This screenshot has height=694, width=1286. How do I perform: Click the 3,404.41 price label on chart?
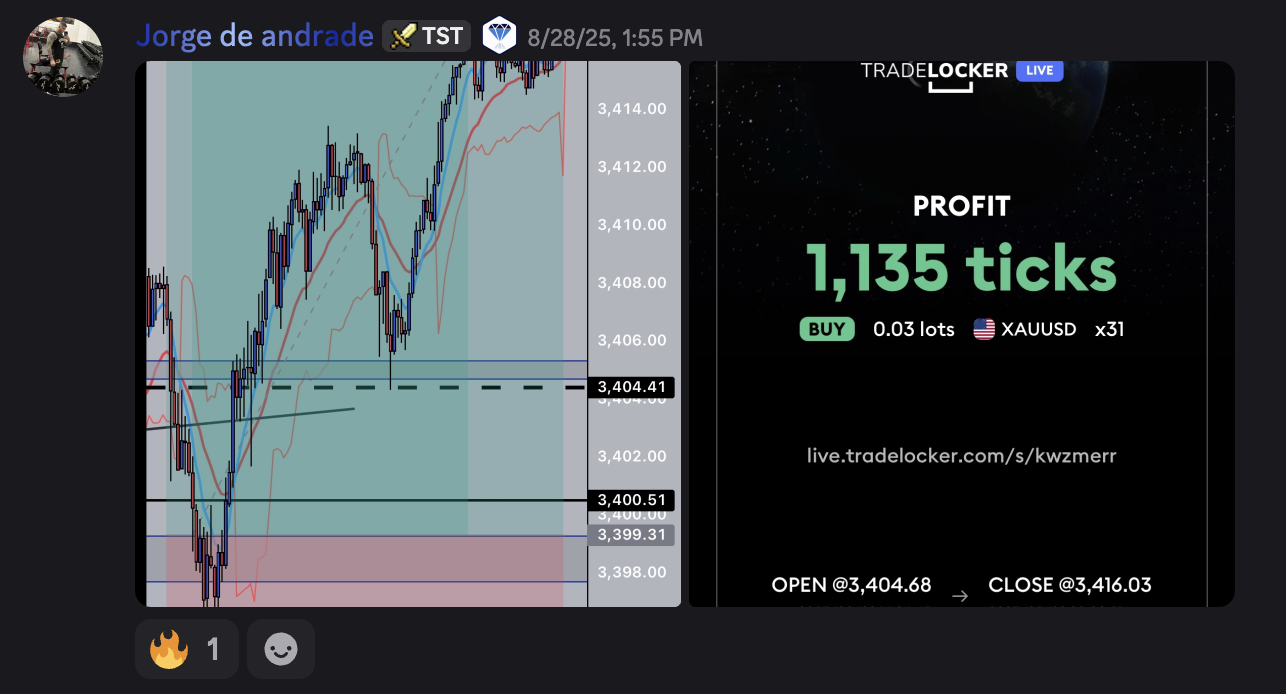click(632, 387)
